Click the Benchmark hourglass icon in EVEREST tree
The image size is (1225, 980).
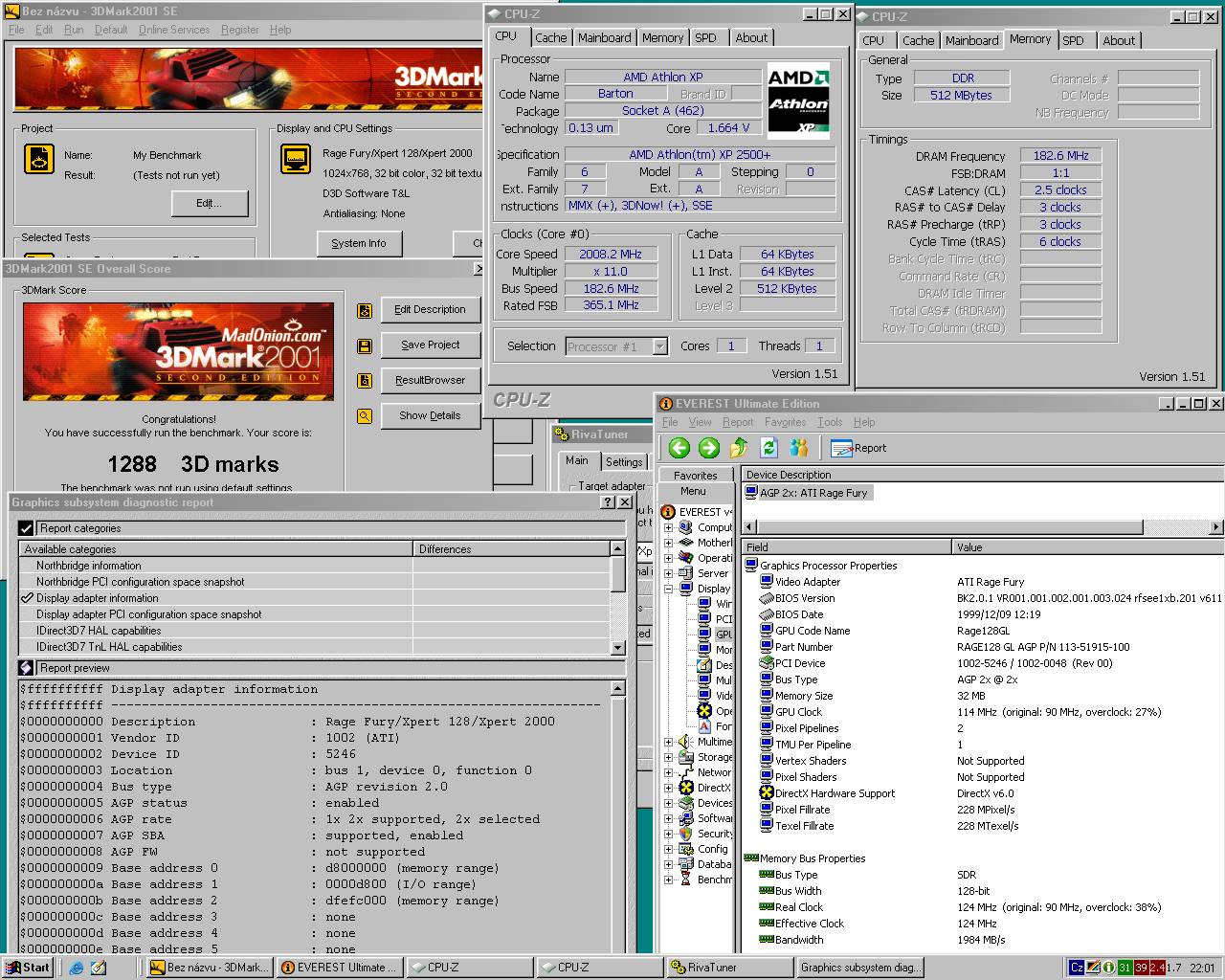(x=686, y=880)
